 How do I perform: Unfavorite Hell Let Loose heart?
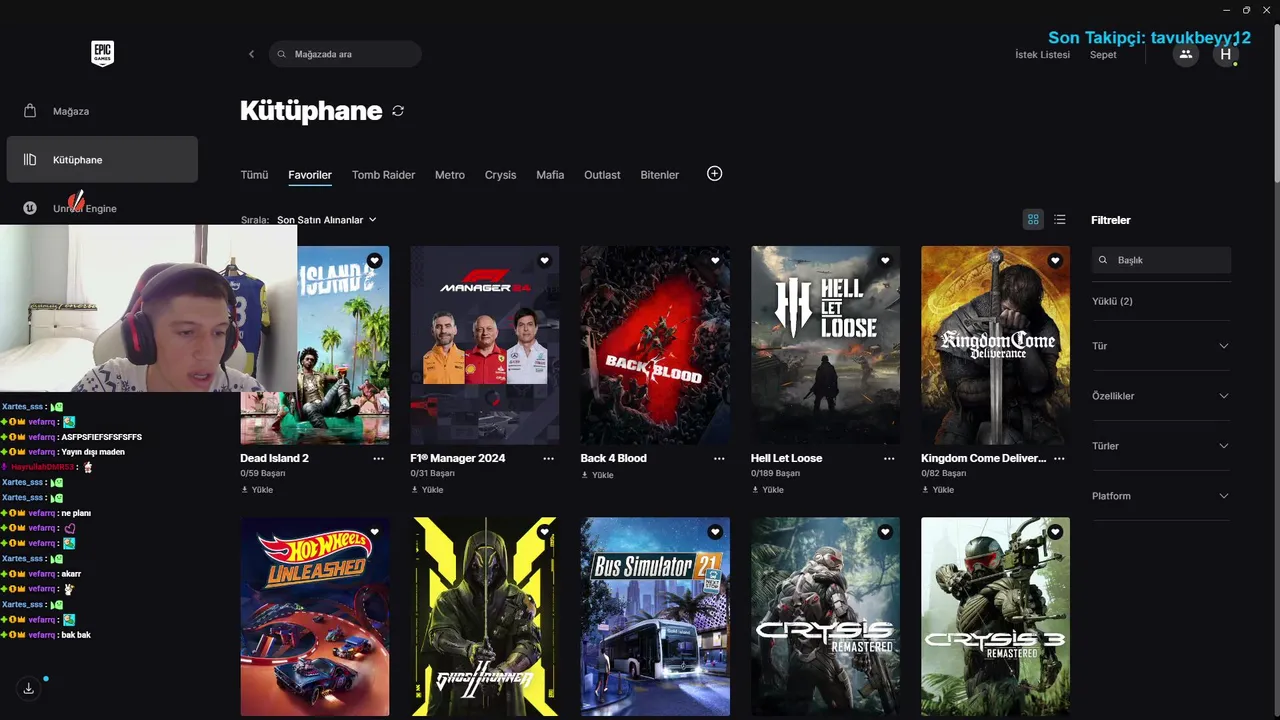tap(885, 261)
